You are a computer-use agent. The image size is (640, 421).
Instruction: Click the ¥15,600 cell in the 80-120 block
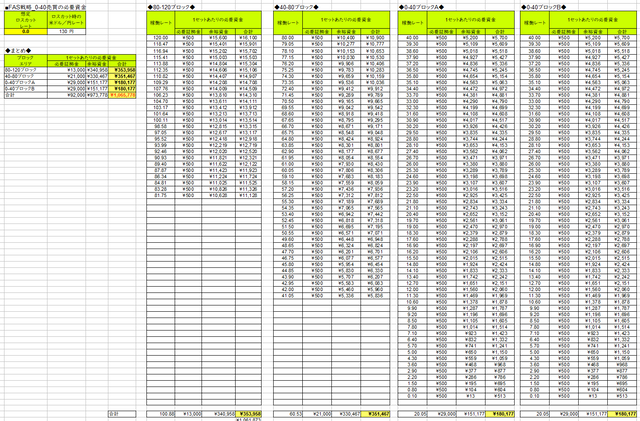click(x=218, y=38)
